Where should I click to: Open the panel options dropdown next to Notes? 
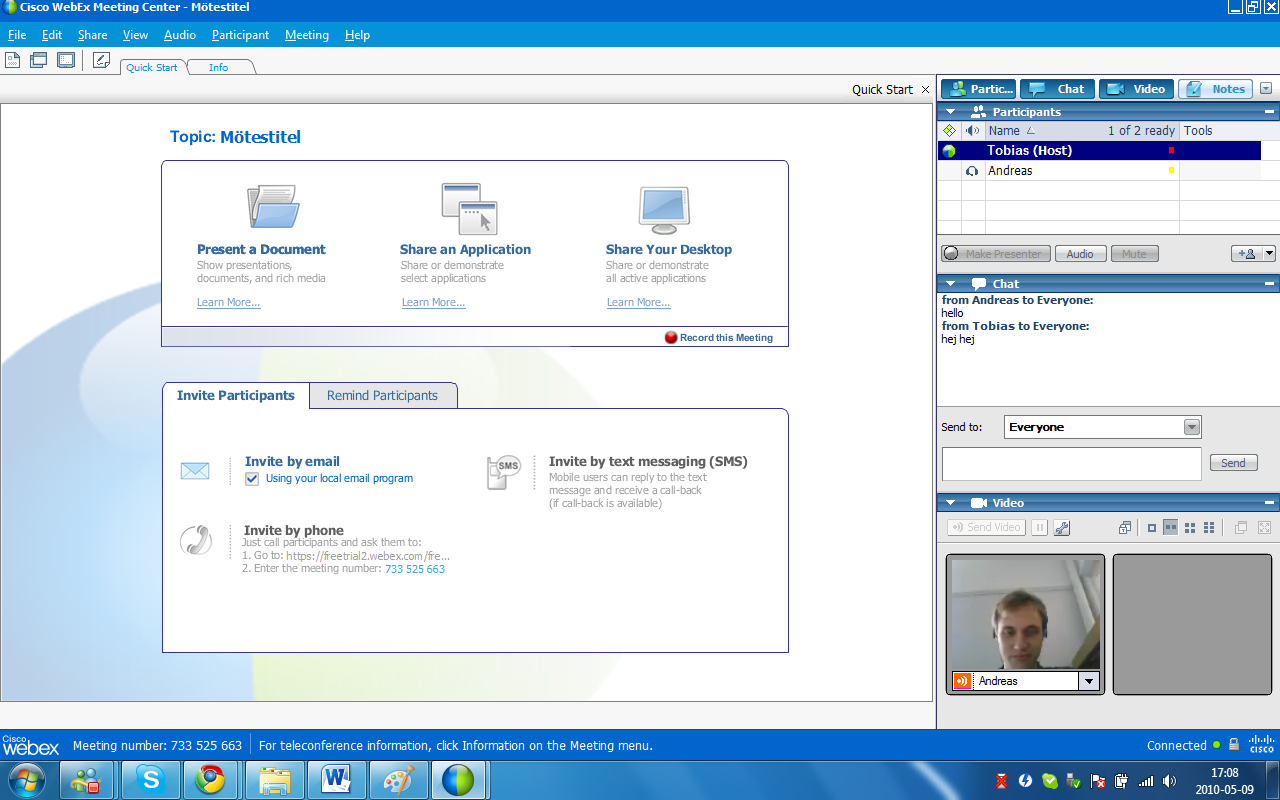(x=1266, y=89)
